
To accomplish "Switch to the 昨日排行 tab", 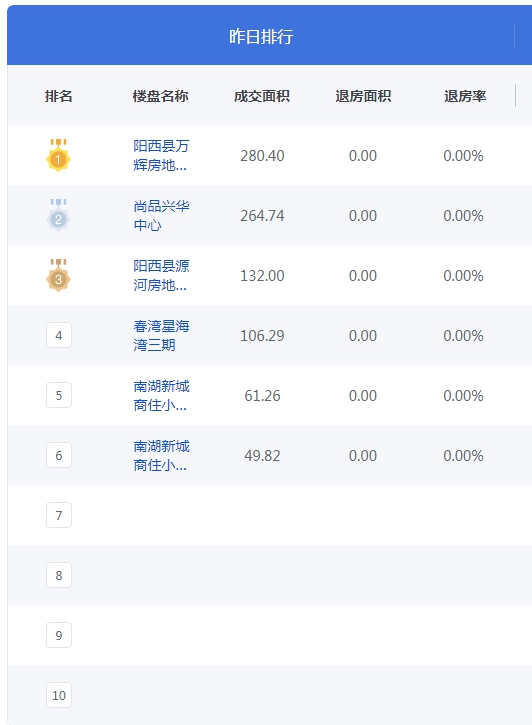I will point(261,36).
